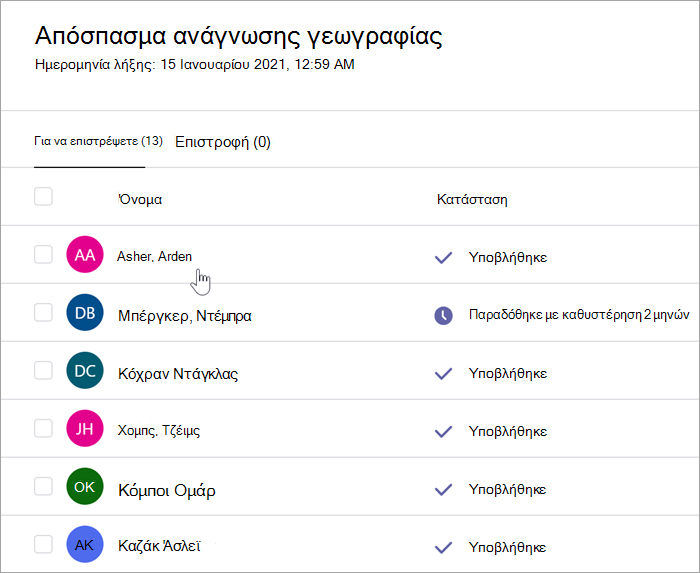Click the DB avatar icon
This screenshot has height=573, width=700.
pyautogui.click(x=85, y=312)
